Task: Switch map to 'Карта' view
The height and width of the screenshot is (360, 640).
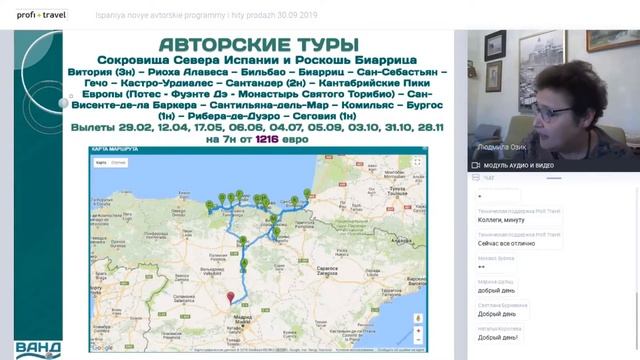Action: point(101,162)
